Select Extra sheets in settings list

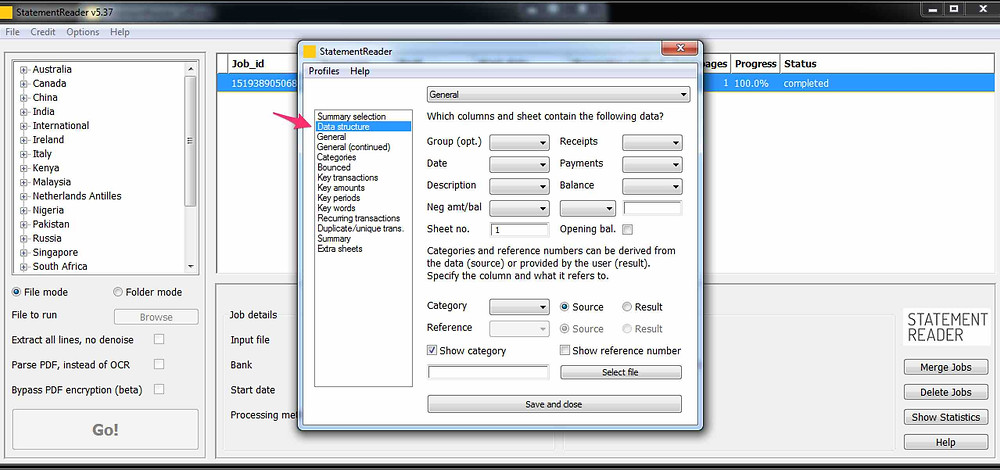coord(340,249)
